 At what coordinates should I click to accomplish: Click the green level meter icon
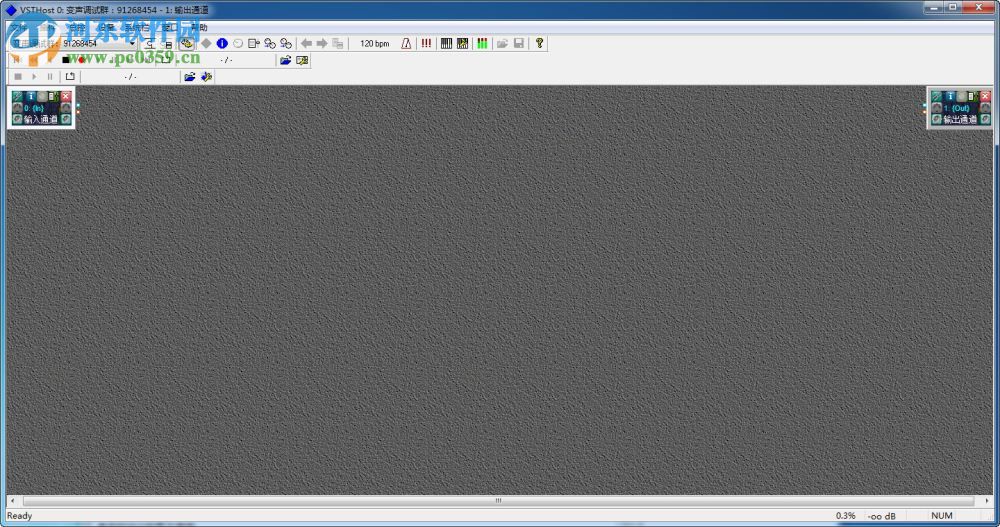pos(483,43)
